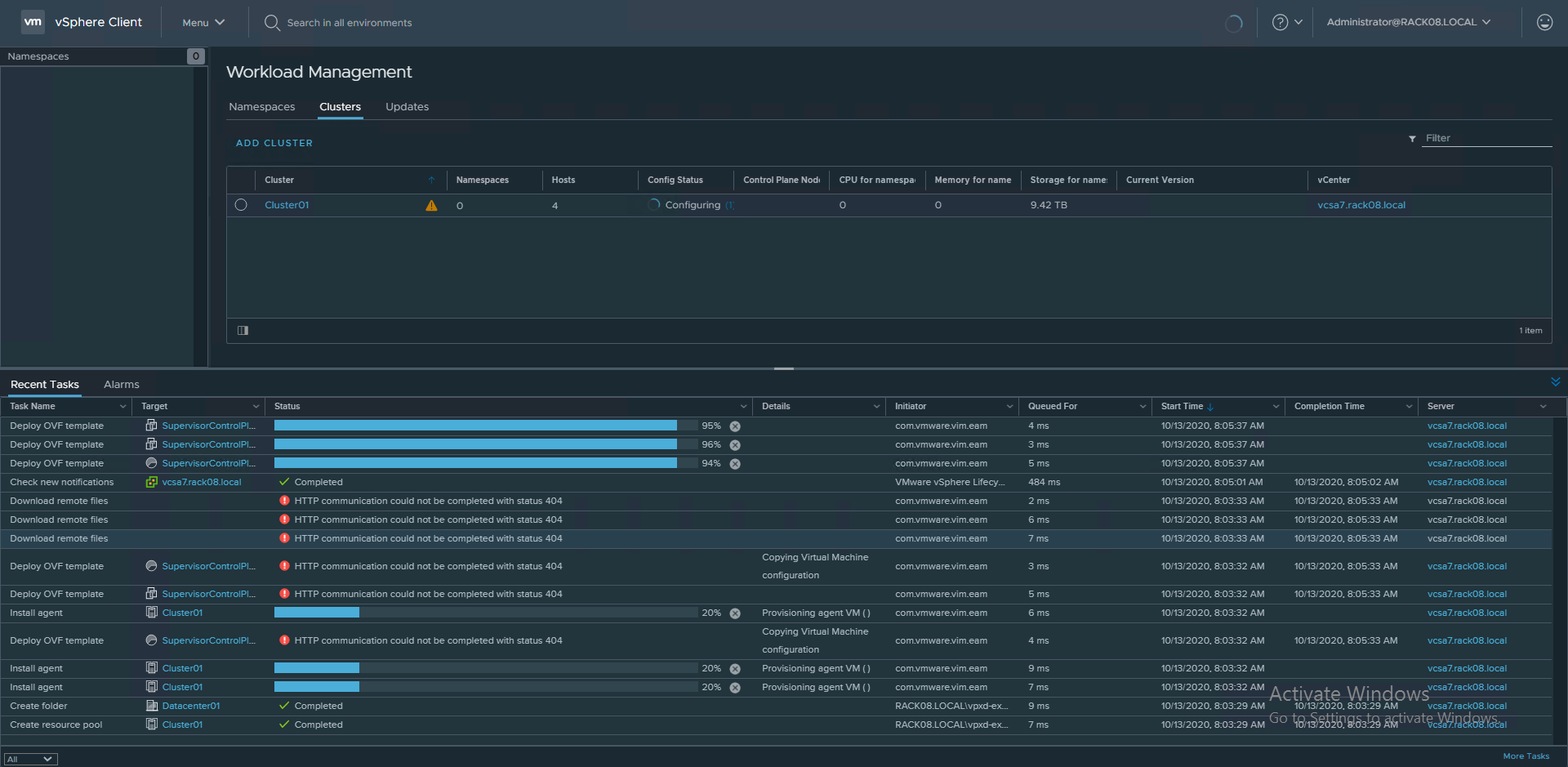
Task: Open the Status column filter dropdown
Action: click(743, 407)
